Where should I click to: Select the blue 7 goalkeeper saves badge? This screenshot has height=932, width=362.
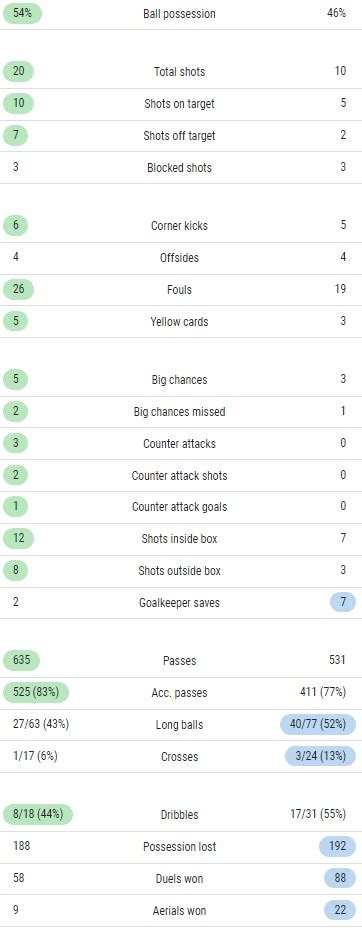343,602
